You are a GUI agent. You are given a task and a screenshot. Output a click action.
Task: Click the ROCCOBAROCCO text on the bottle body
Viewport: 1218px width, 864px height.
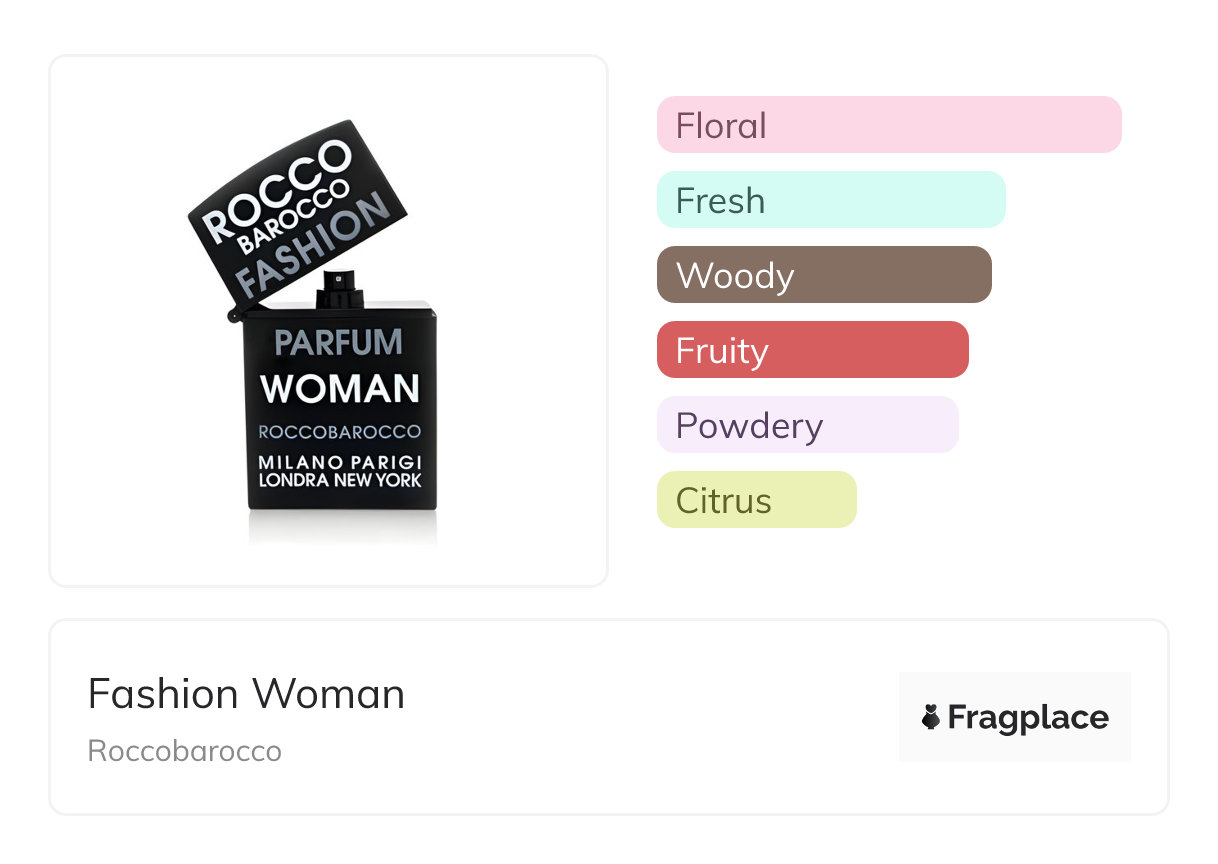340,432
